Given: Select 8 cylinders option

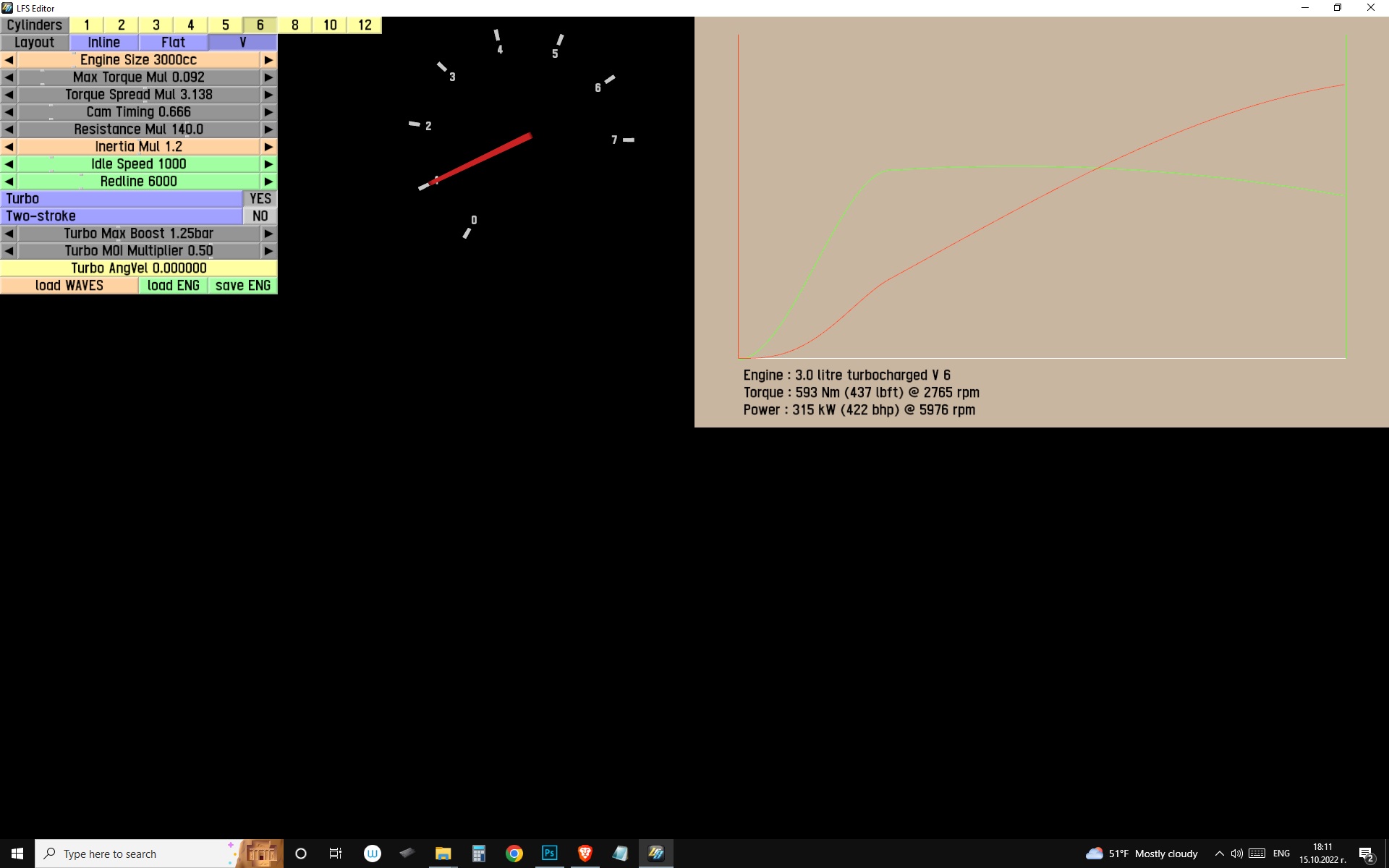Looking at the screenshot, I should pos(295,25).
